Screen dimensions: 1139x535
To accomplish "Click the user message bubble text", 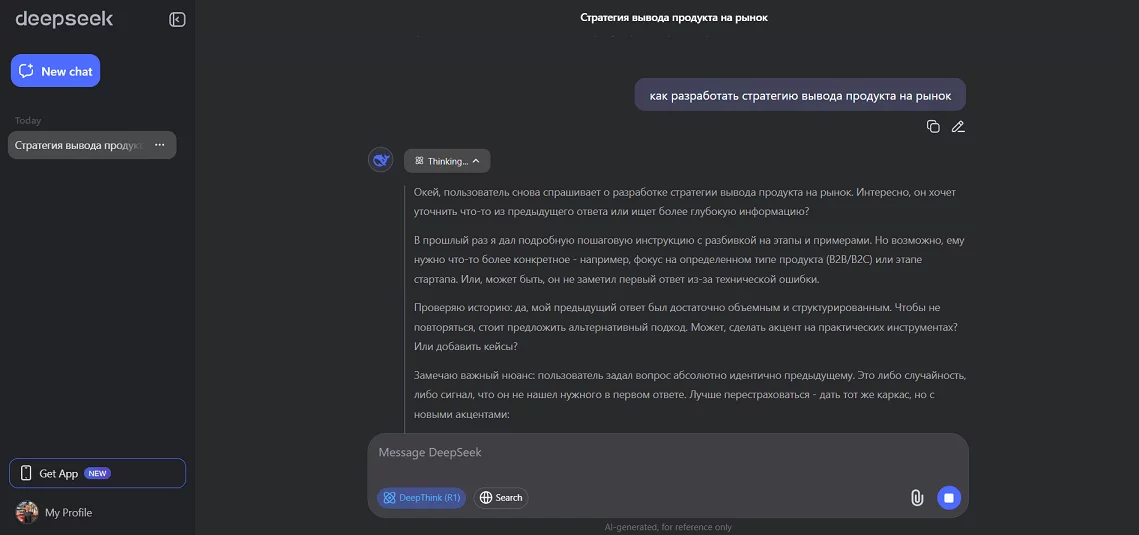I will [800, 95].
